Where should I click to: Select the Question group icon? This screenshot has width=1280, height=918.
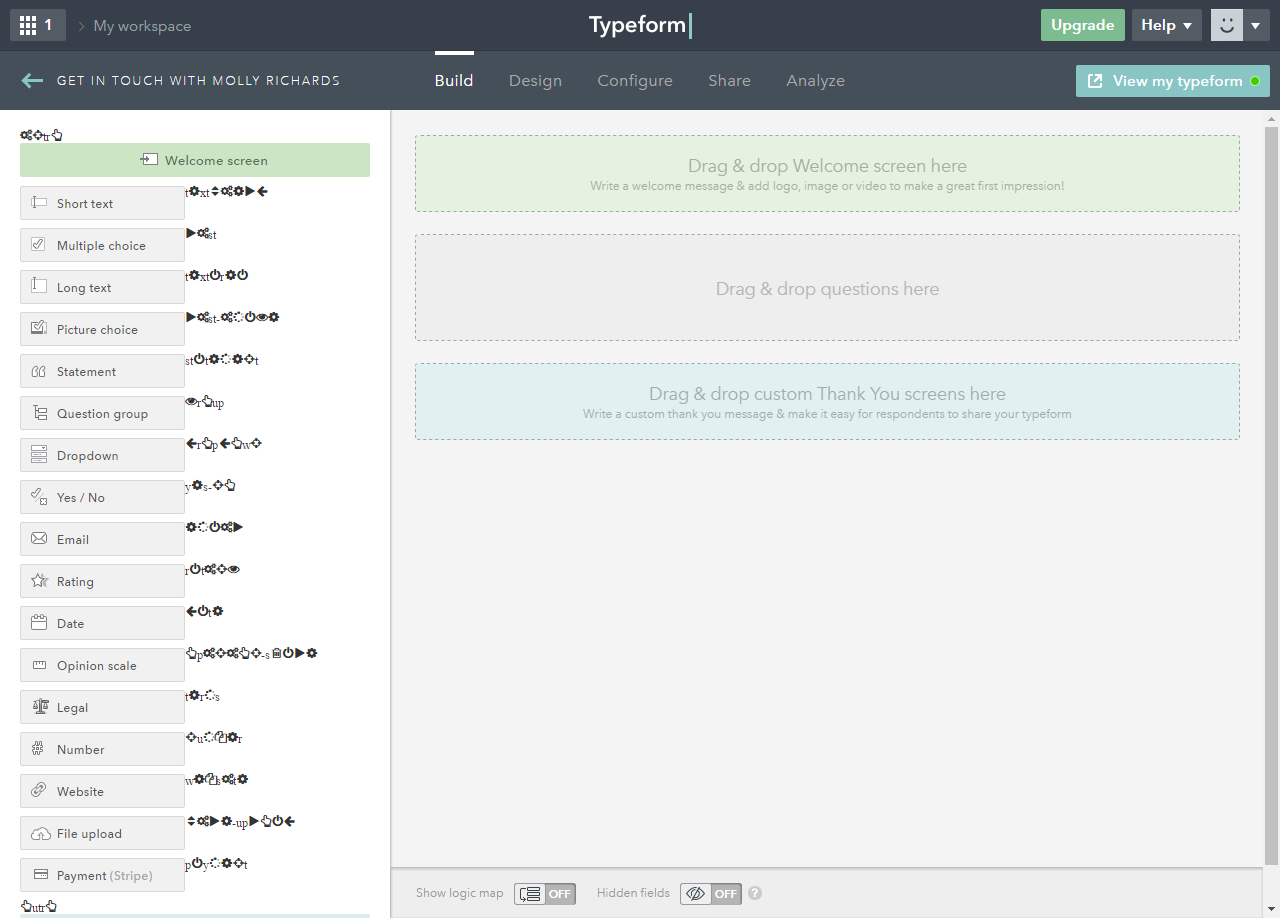coord(39,413)
